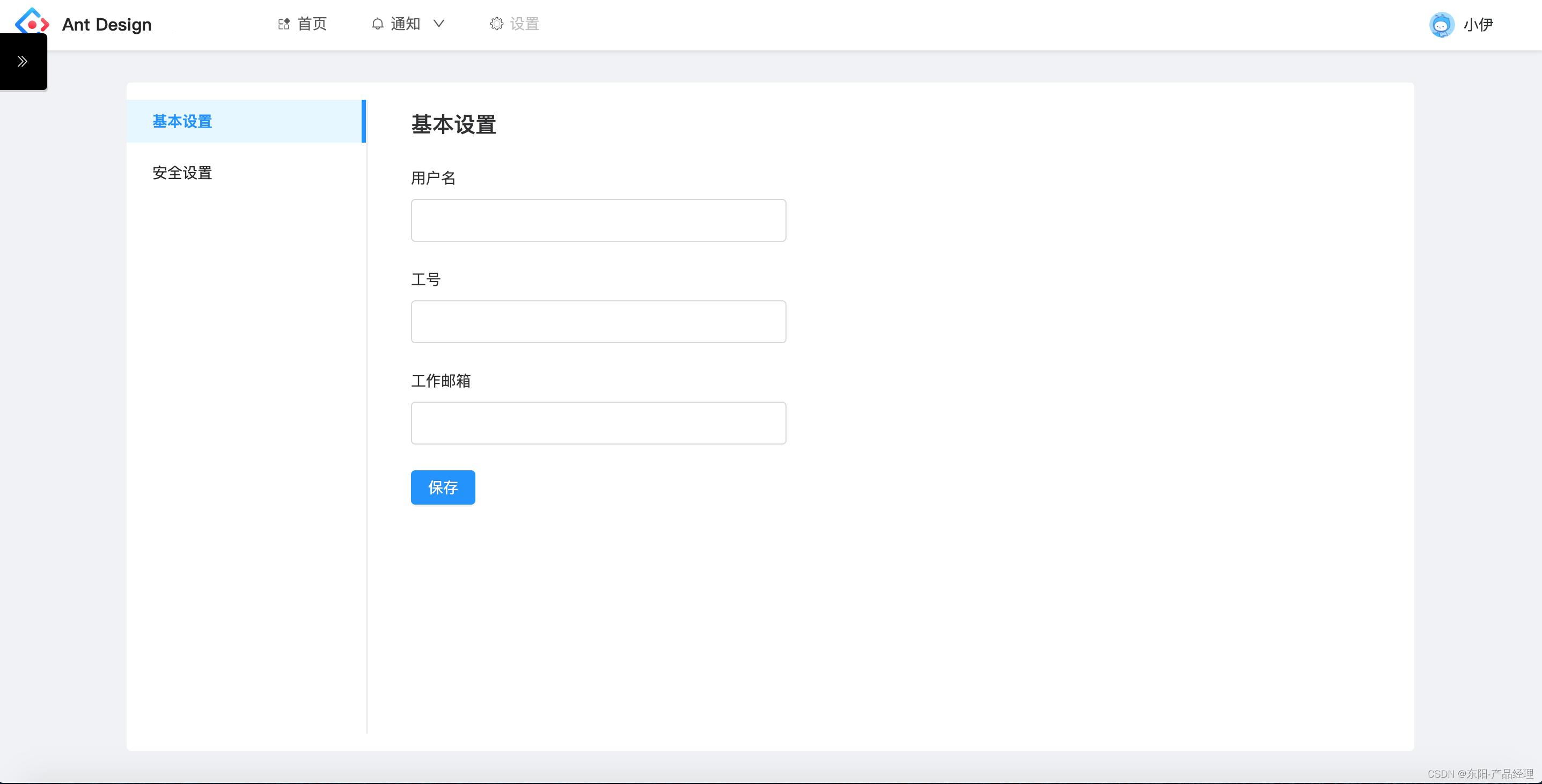Click the Ant Design logo icon

(32, 22)
